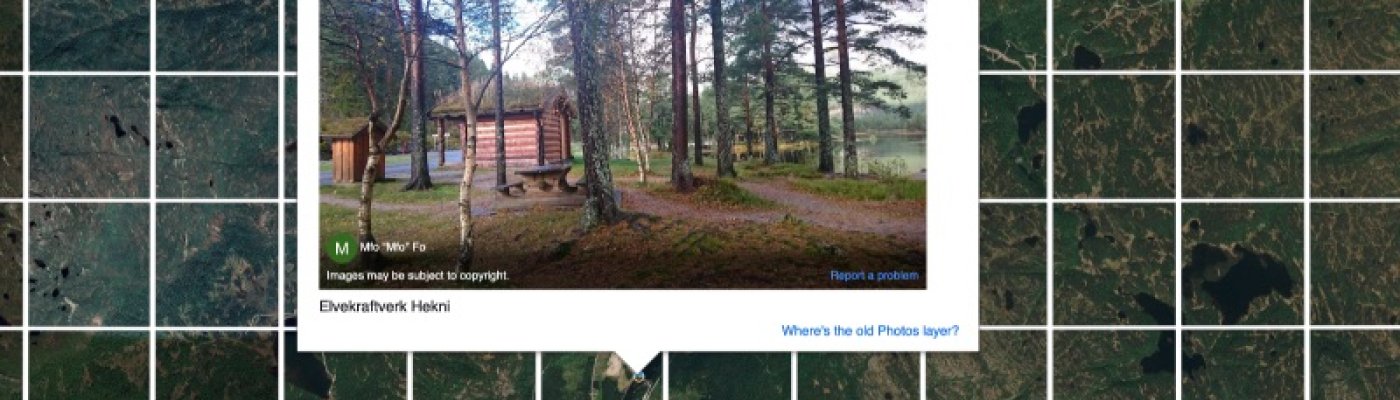Viewport: 1400px width, 400px height.
Task: Click the log cabin in the photo
Action: [x=504, y=130]
